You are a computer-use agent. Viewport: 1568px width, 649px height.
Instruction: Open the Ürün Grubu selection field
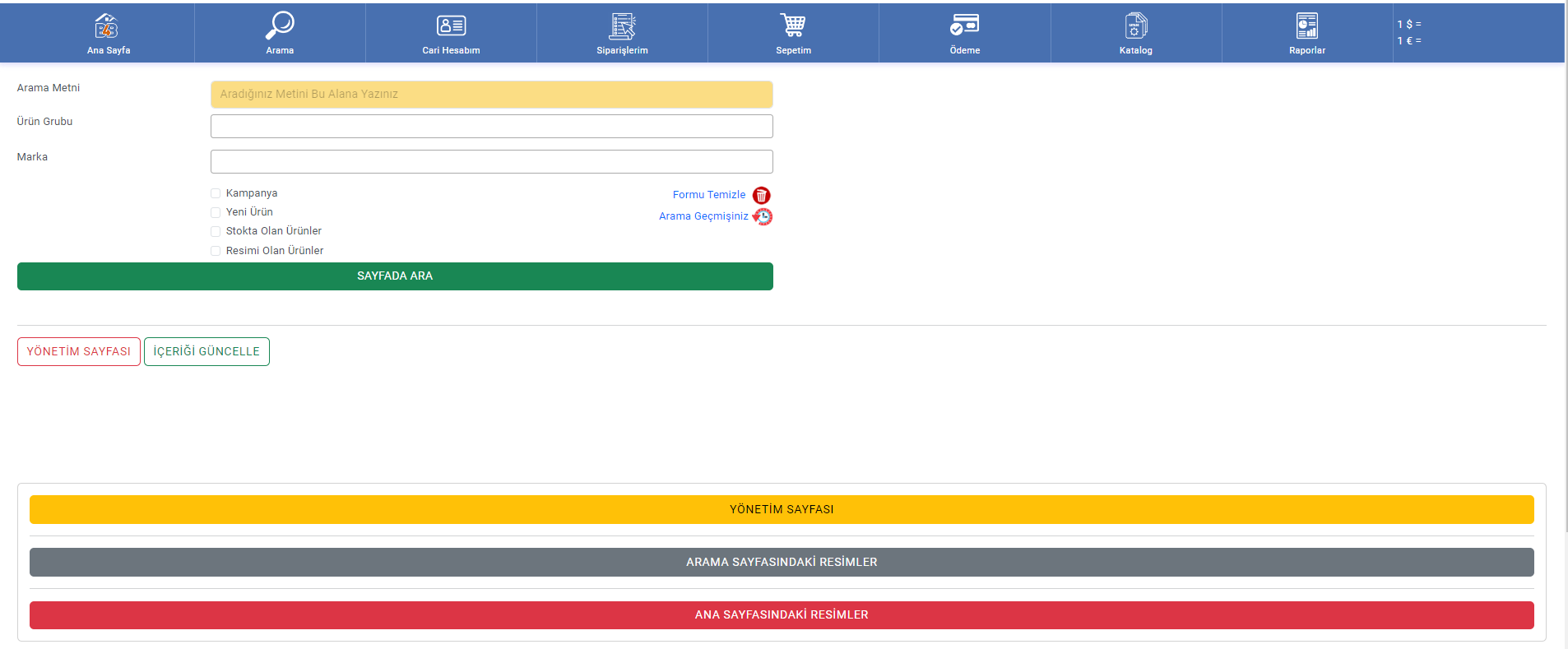tap(491, 127)
